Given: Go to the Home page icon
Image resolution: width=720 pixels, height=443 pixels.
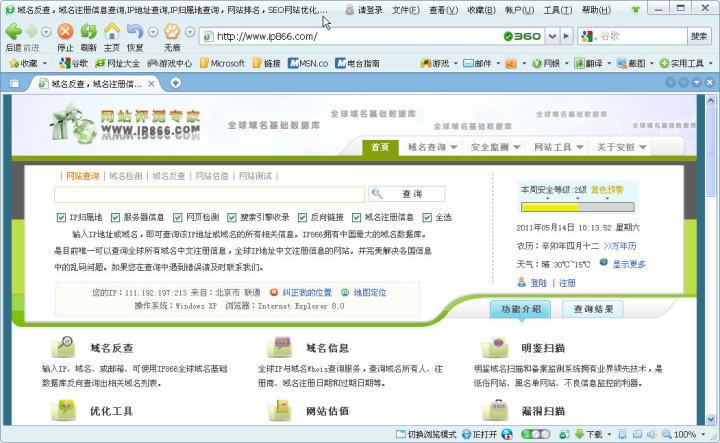Looking at the screenshot, I should click(112, 32).
